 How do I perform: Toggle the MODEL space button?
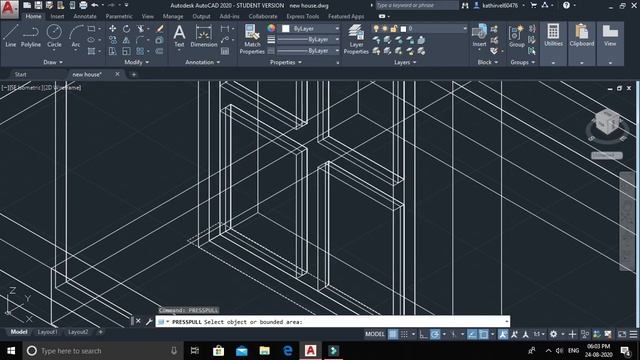[x=375, y=334]
